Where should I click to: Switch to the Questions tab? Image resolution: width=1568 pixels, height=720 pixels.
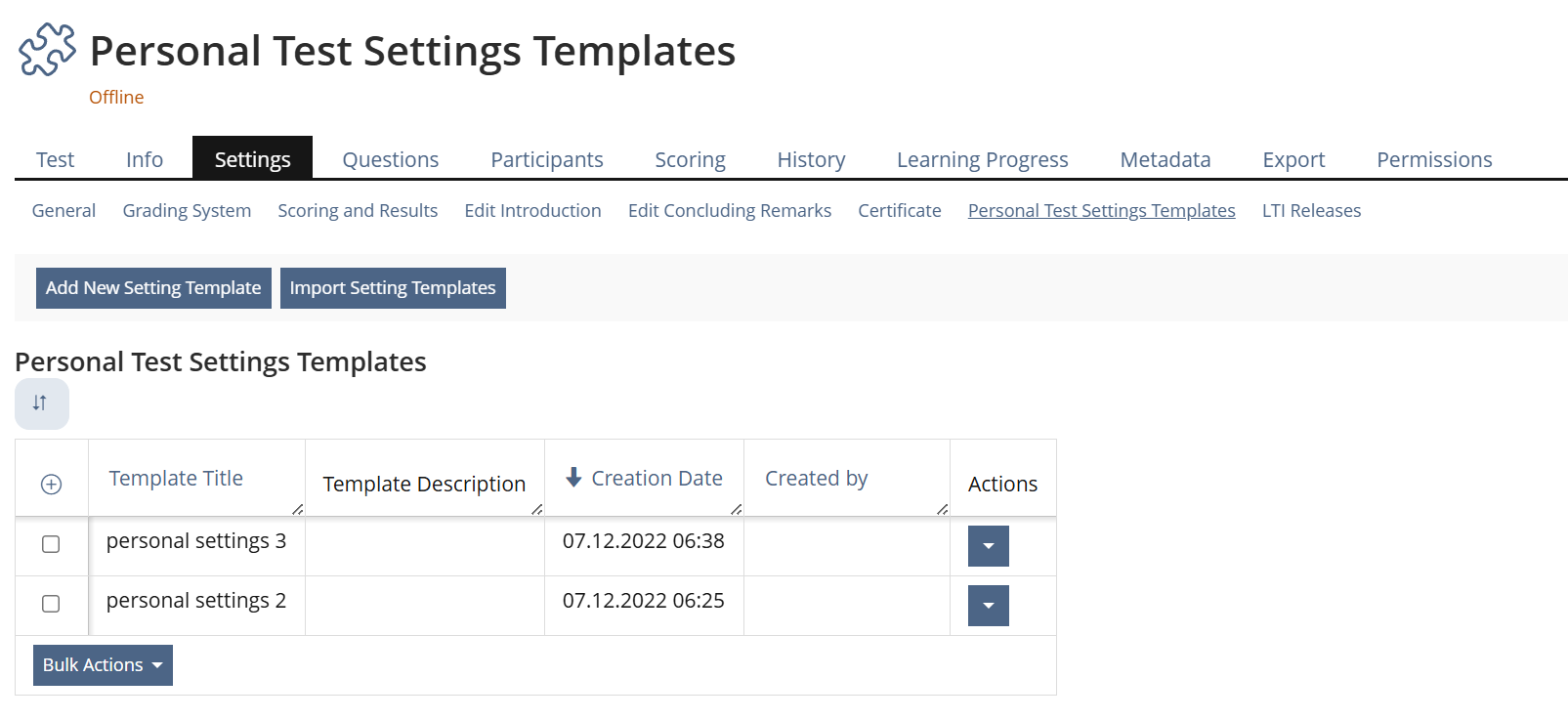coord(390,159)
